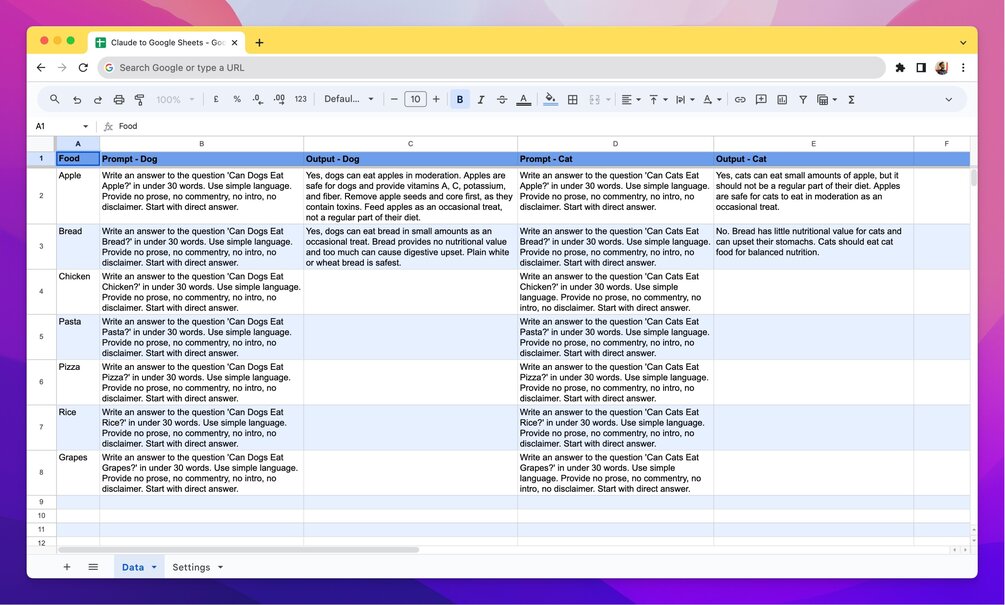Format as currency with pound icon
The height and width of the screenshot is (605, 1005).
pyautogui.click(x=216, y=99)
